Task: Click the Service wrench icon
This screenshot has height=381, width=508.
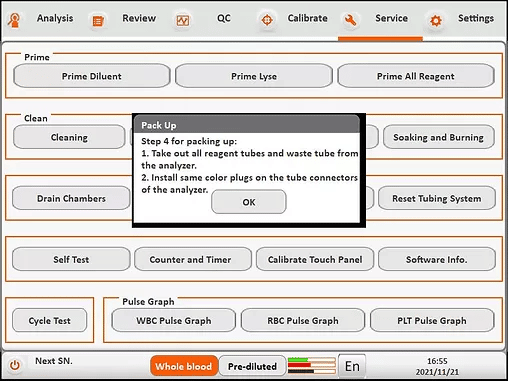Action: click(350, 20)
